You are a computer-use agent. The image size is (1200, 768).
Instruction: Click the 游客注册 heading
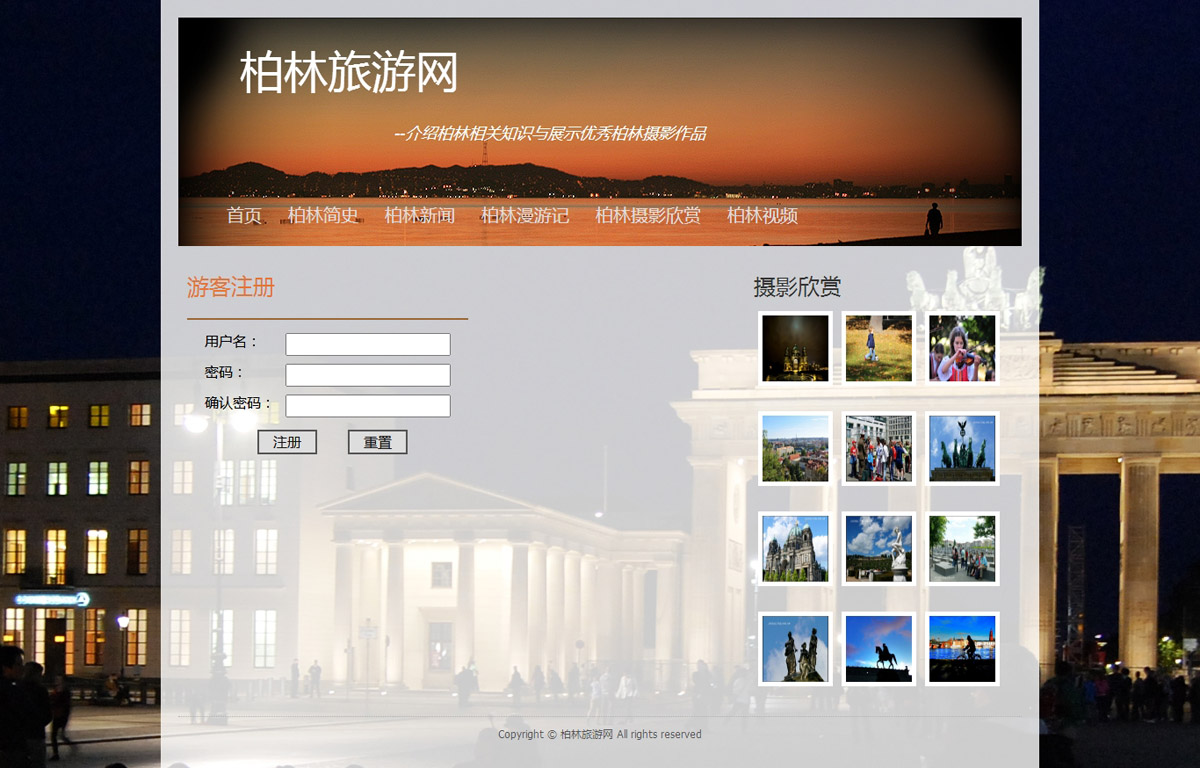(x=230, y=288)
